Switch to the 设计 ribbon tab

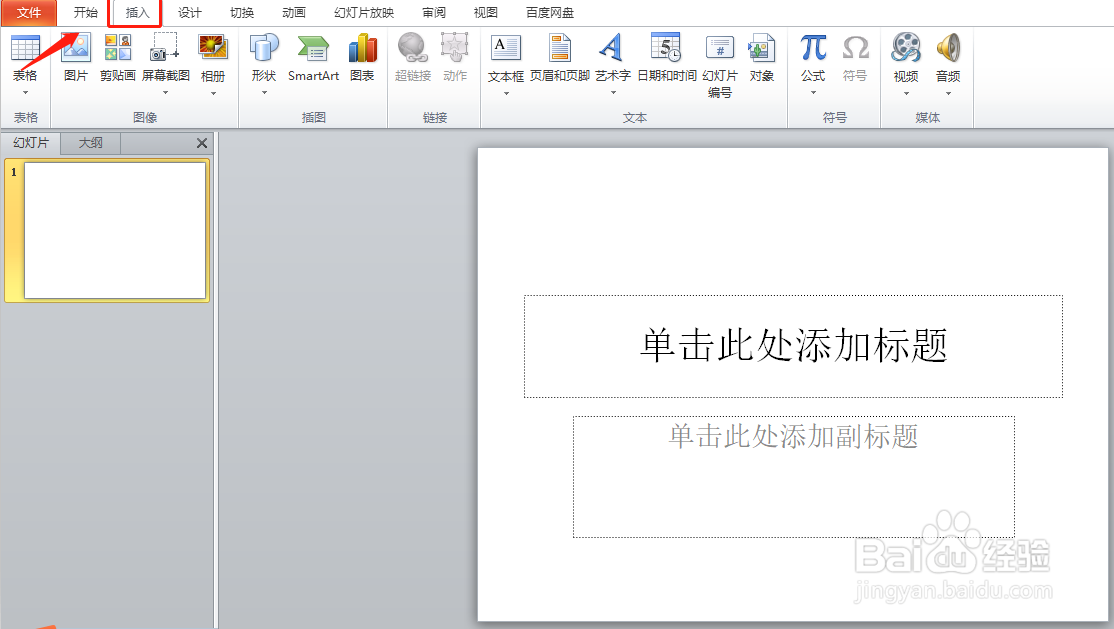tap(189, 13)
